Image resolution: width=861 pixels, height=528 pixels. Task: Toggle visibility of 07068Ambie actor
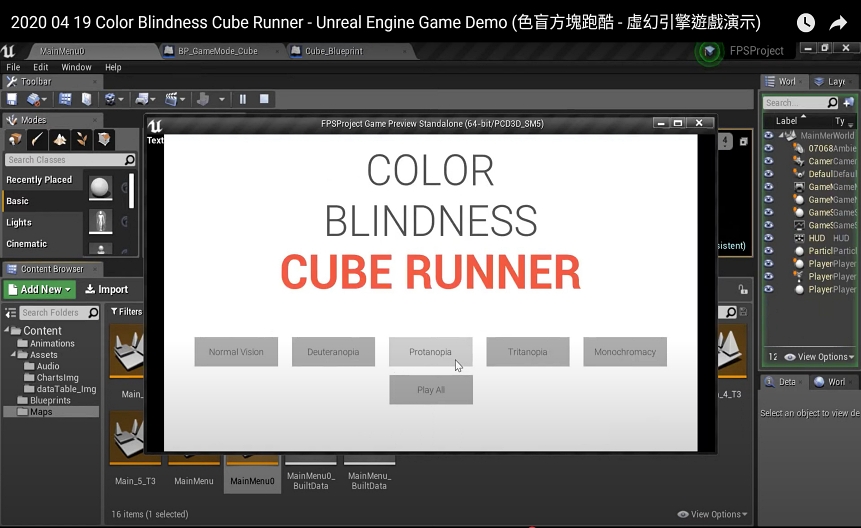769,148
